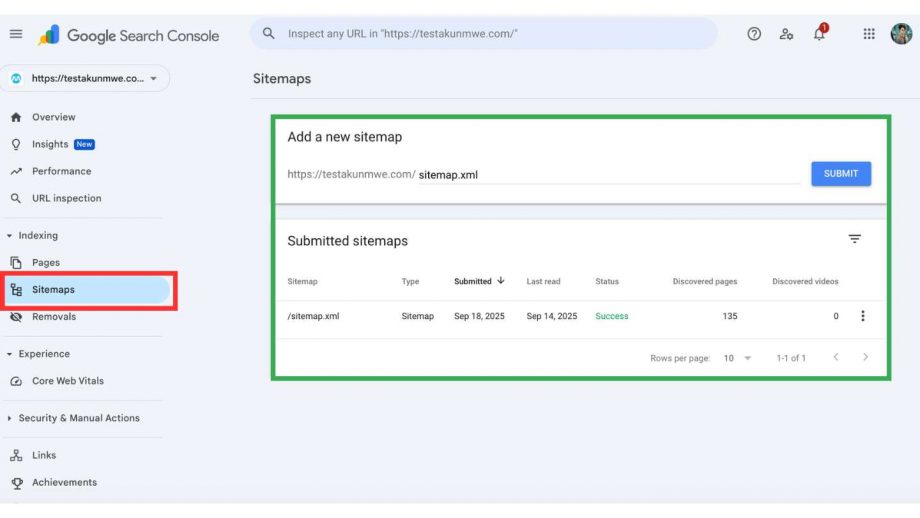Click the New badge beside Insights
Image resolution: width=920 pixels, height=518 pixels.
click(84, 144)
